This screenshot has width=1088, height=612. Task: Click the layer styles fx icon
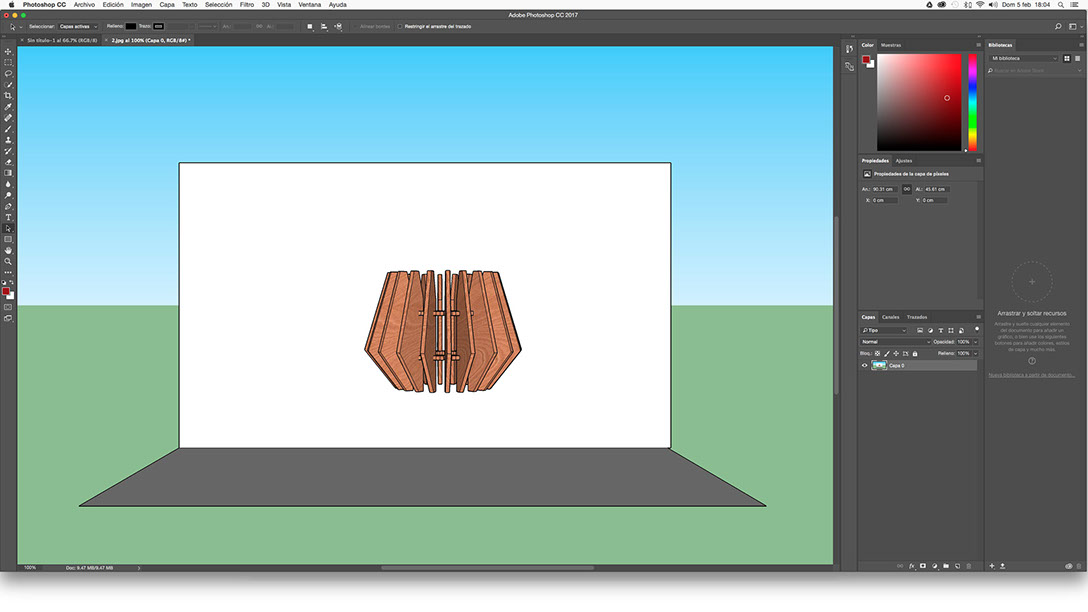912,566
